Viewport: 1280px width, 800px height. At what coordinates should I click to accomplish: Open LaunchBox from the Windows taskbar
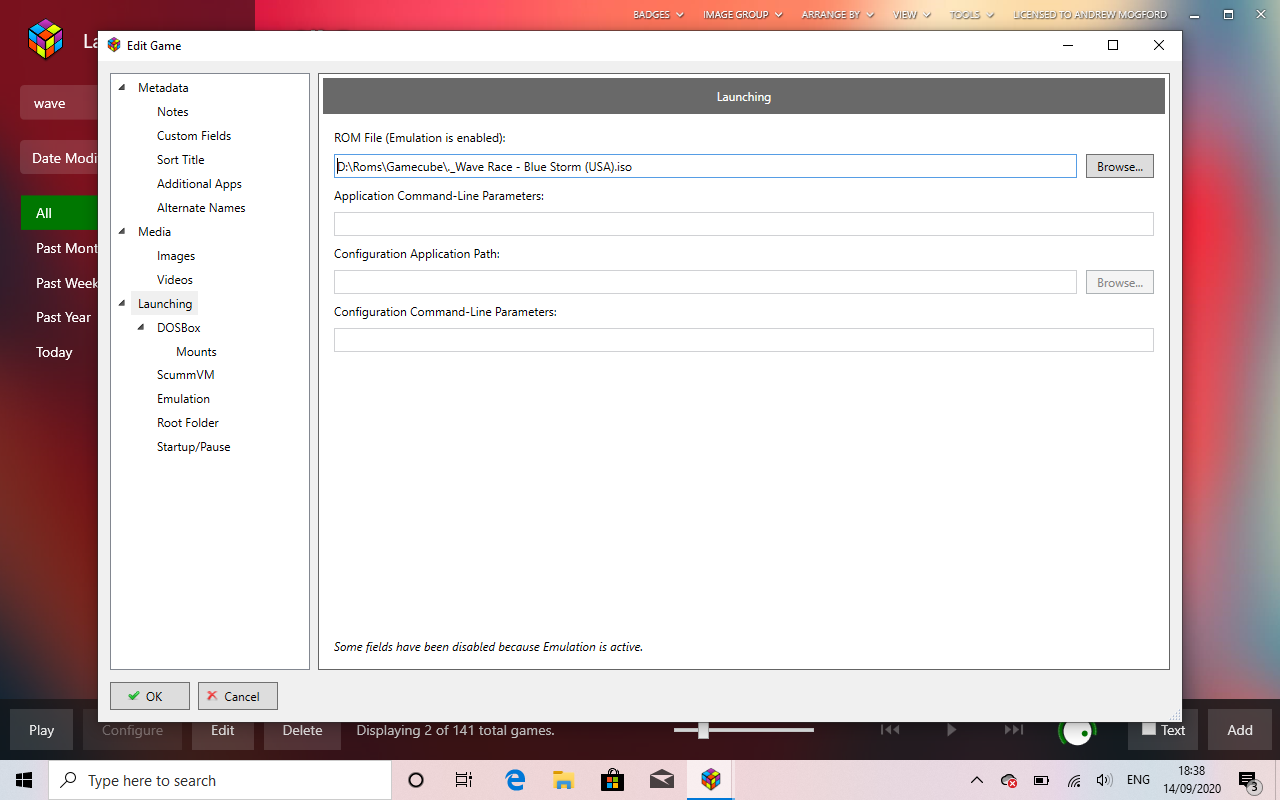[711, 780]
